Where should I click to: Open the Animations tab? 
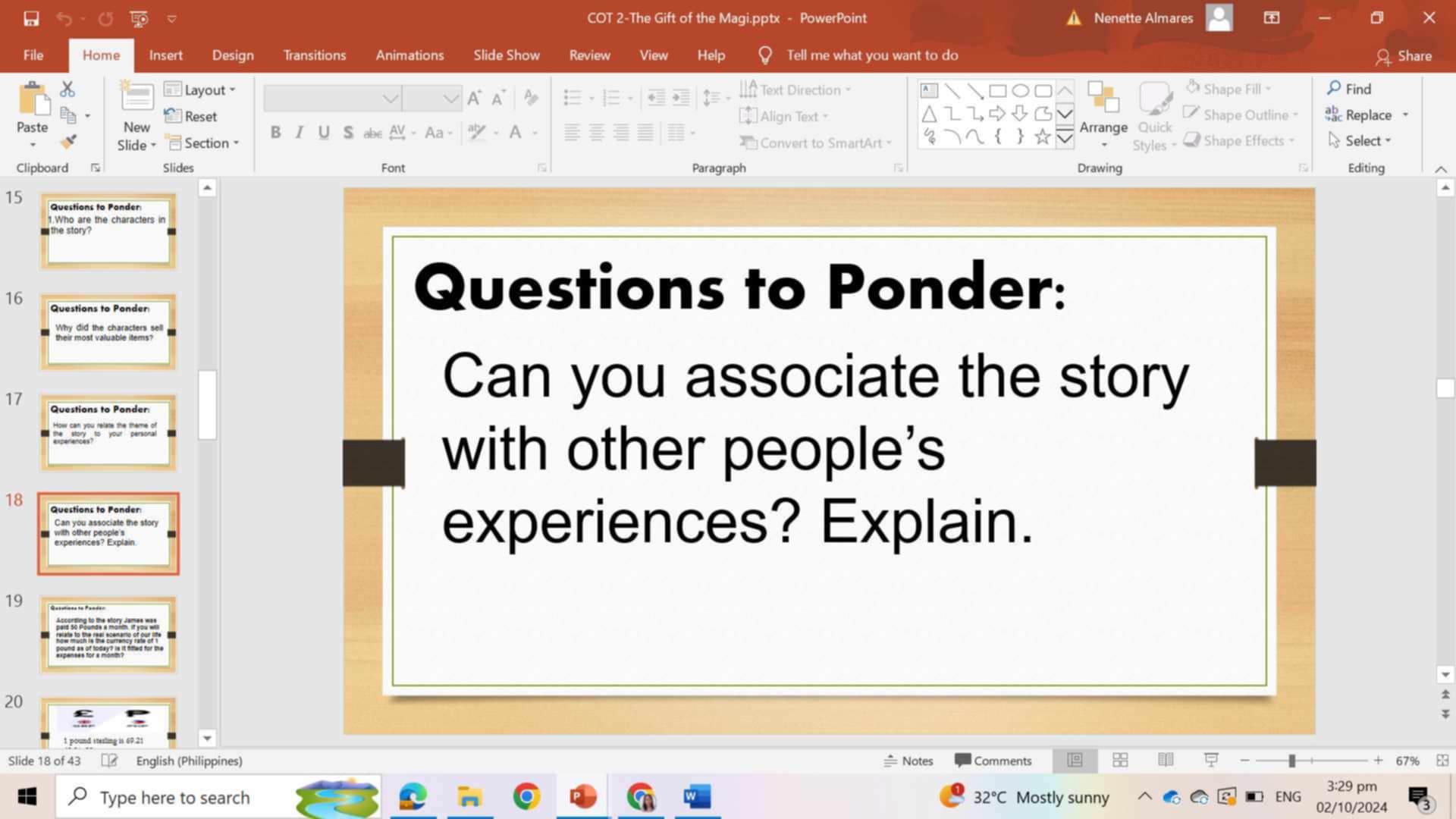click(409, 55)
